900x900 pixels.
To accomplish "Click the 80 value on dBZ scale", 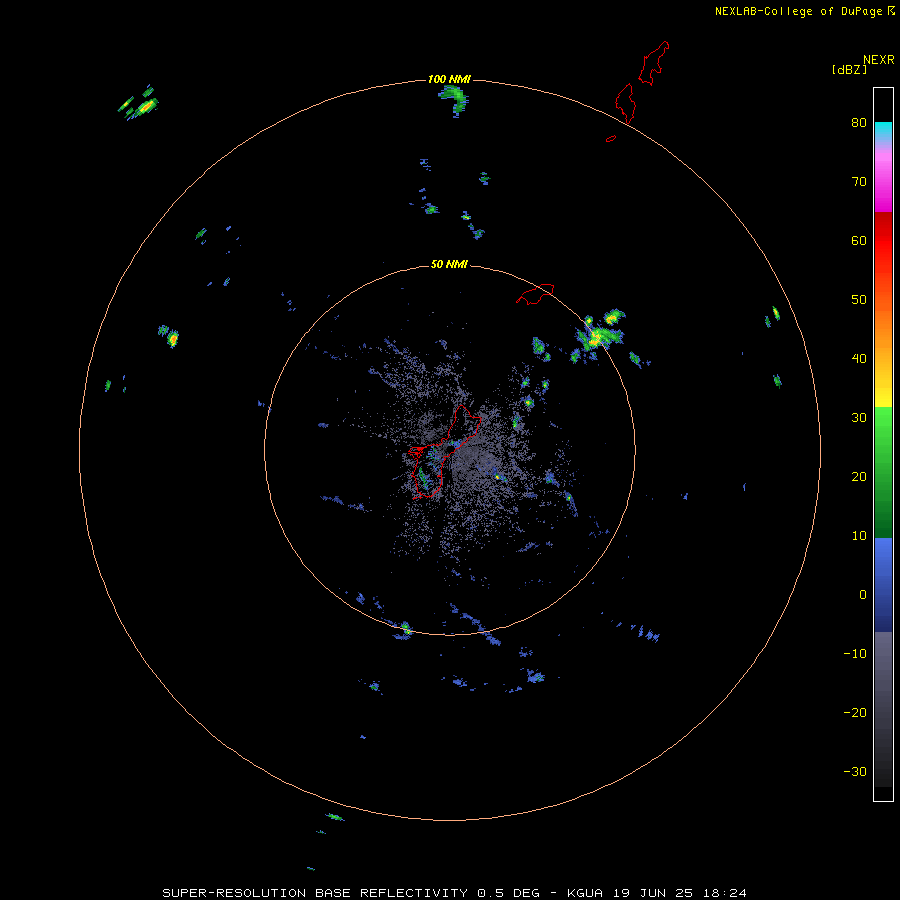I will click(x=859, y=122).
